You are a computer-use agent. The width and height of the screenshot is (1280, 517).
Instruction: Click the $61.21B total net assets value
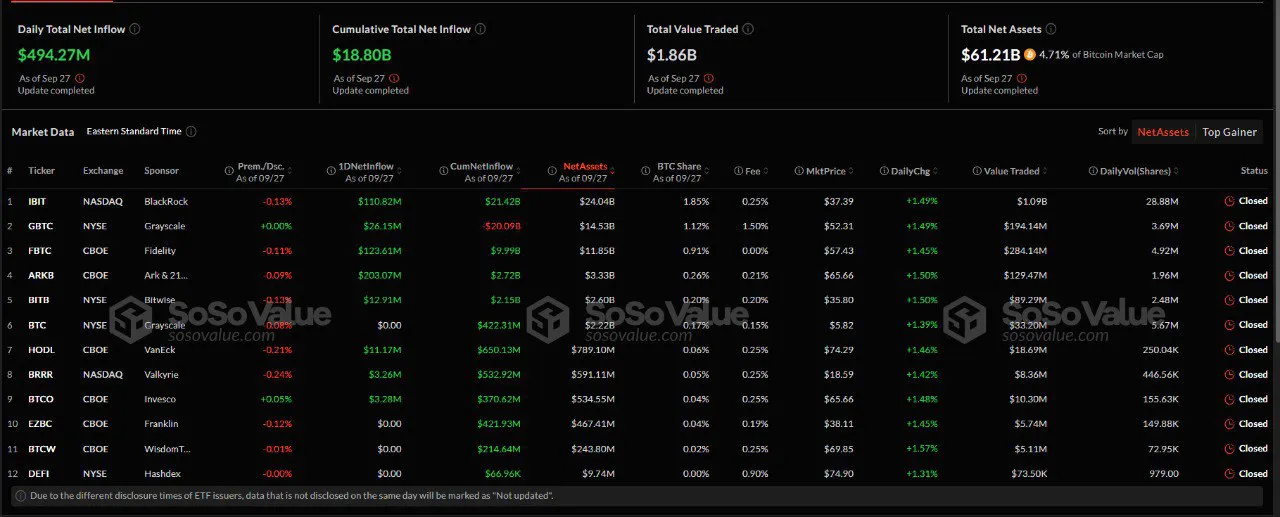point(991,55)
